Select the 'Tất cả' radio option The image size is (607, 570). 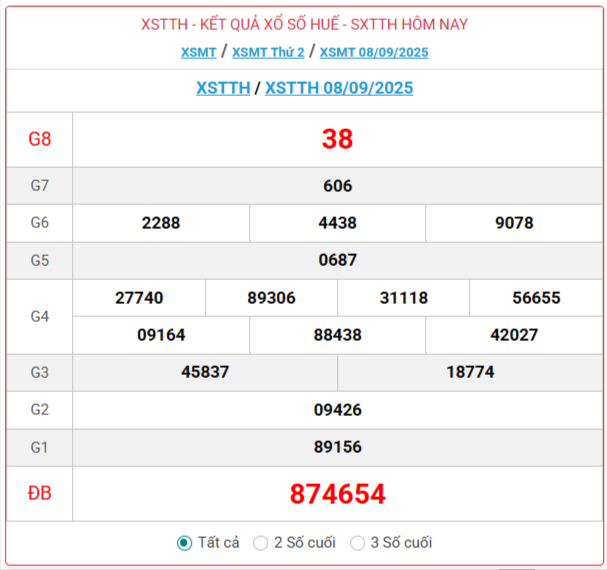tap(184, 543)
